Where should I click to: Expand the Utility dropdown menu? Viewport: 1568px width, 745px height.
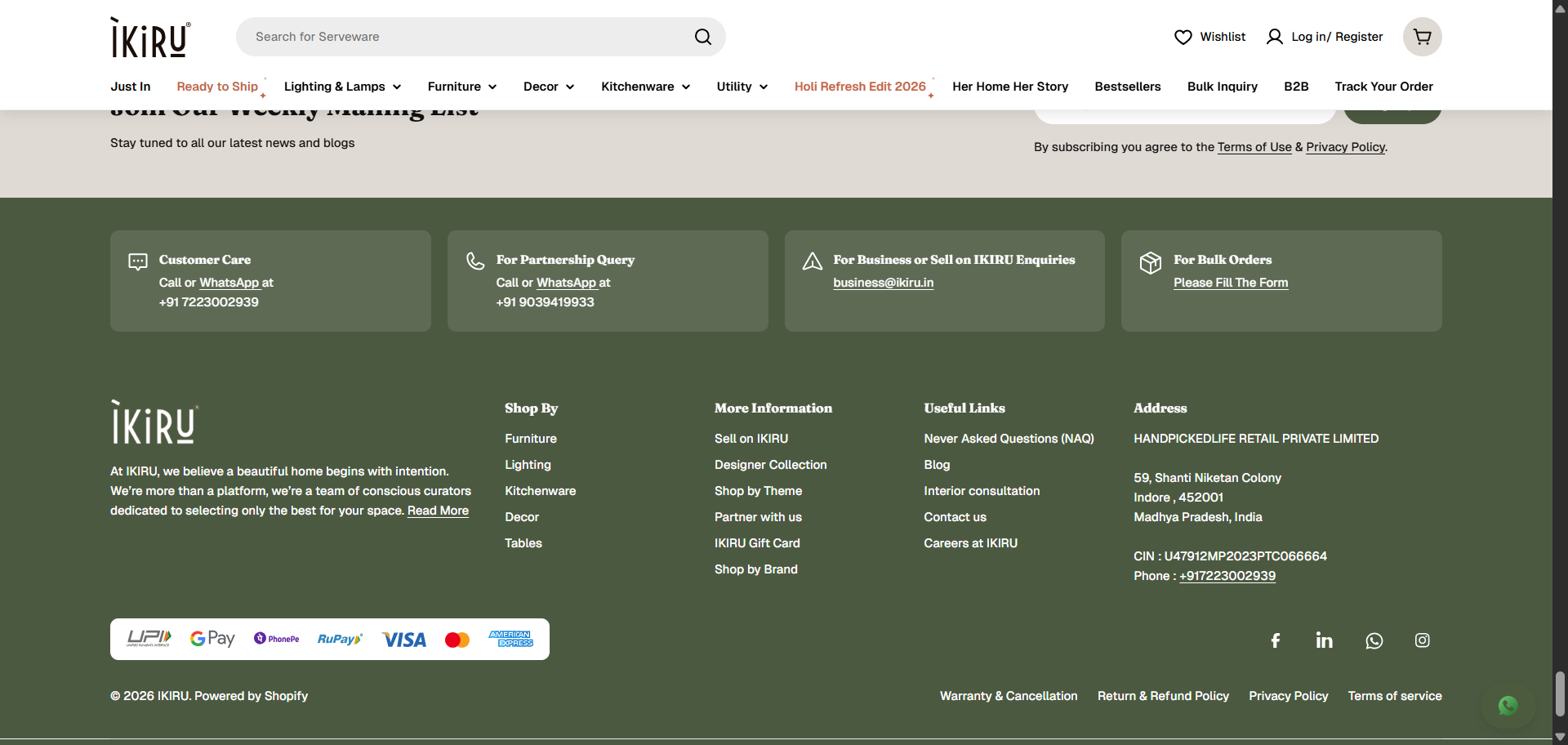pos(742,87)
